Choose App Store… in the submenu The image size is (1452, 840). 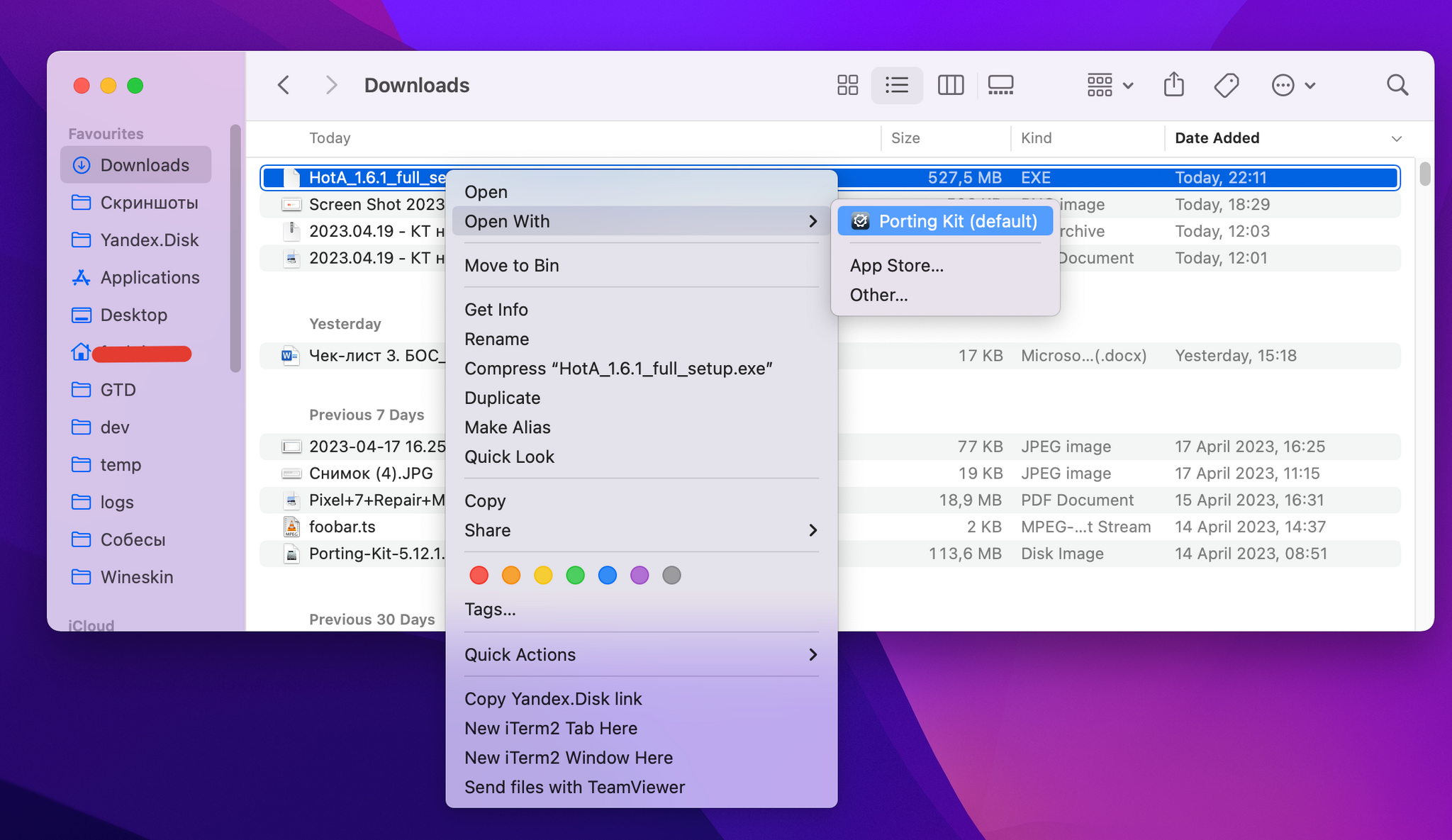click(945, 265)
